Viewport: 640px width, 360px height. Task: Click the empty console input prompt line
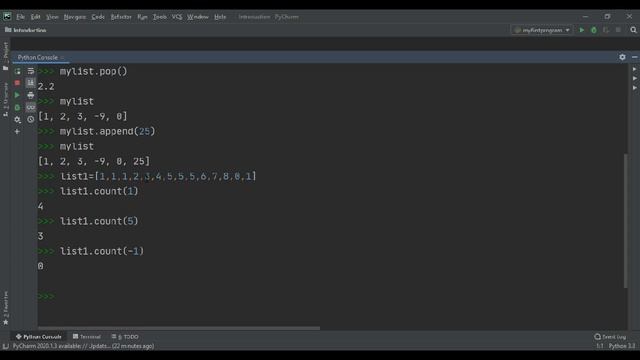pos(332,296)
